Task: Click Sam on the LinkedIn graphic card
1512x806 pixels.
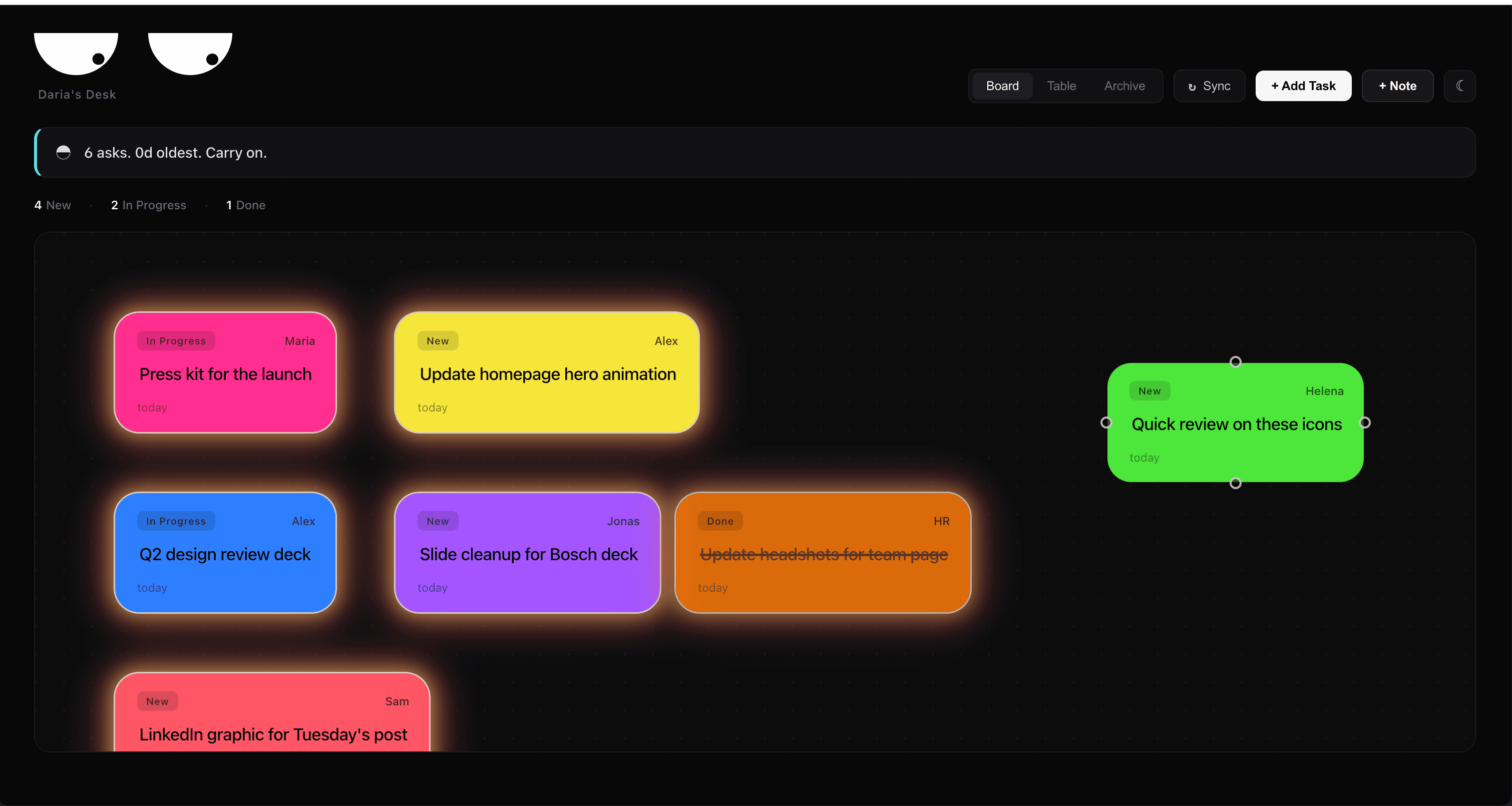Action: coord(397,701)
